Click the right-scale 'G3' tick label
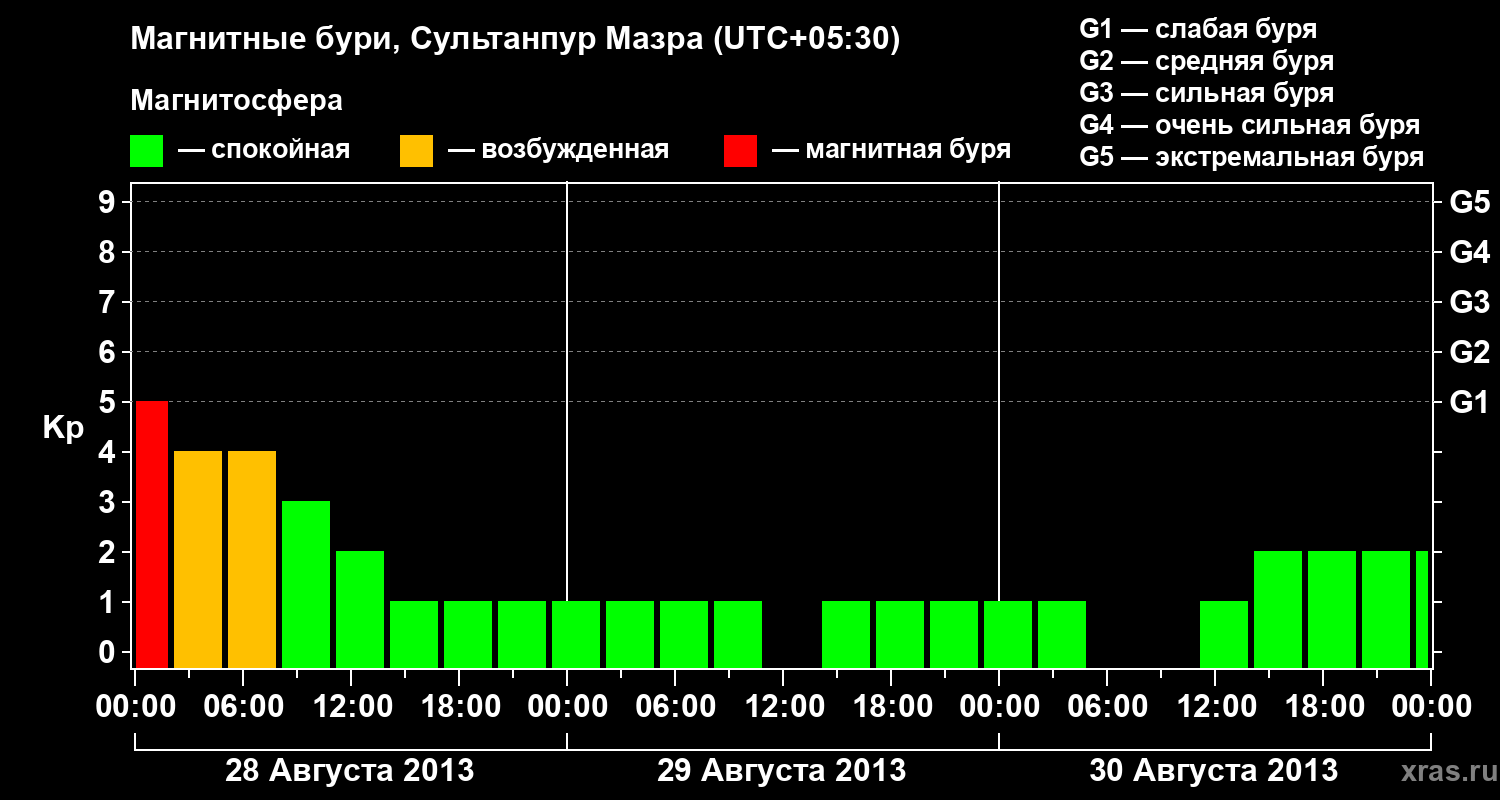Screen dimensions: 1500x800 coord(1469,303)
